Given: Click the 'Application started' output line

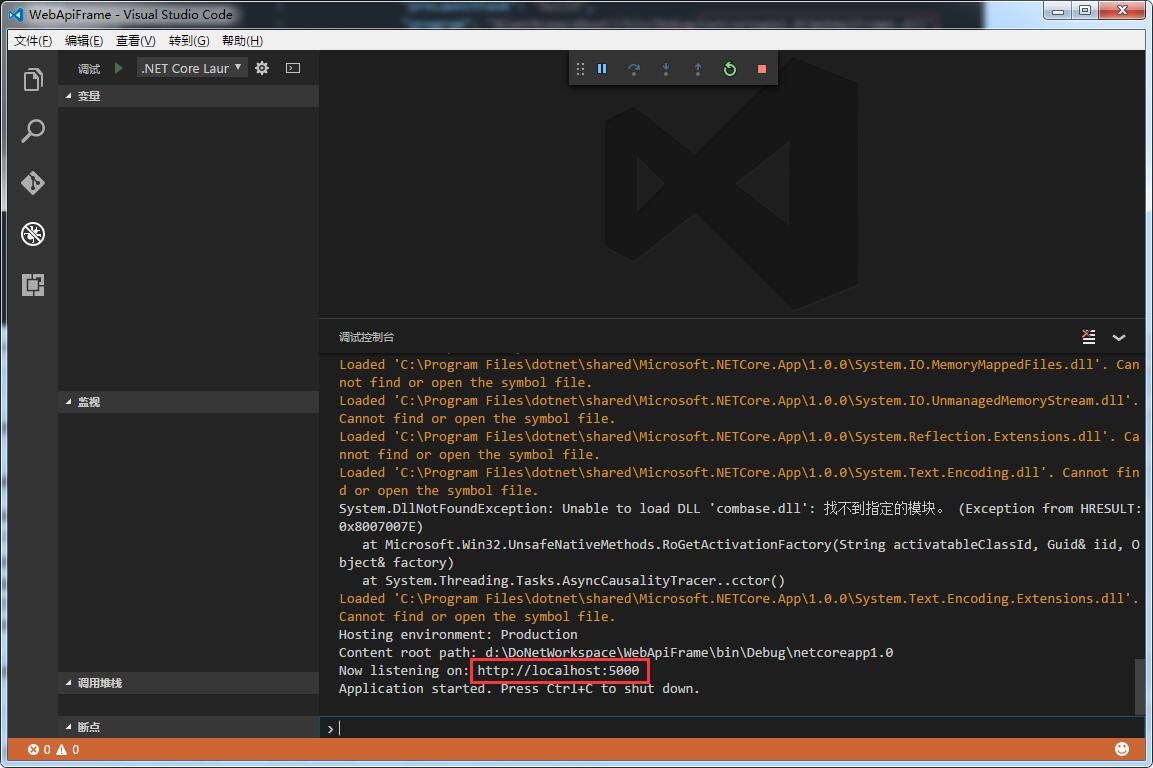Looking at the screenshot, I should pyautogui.click(x=519, y=689).
